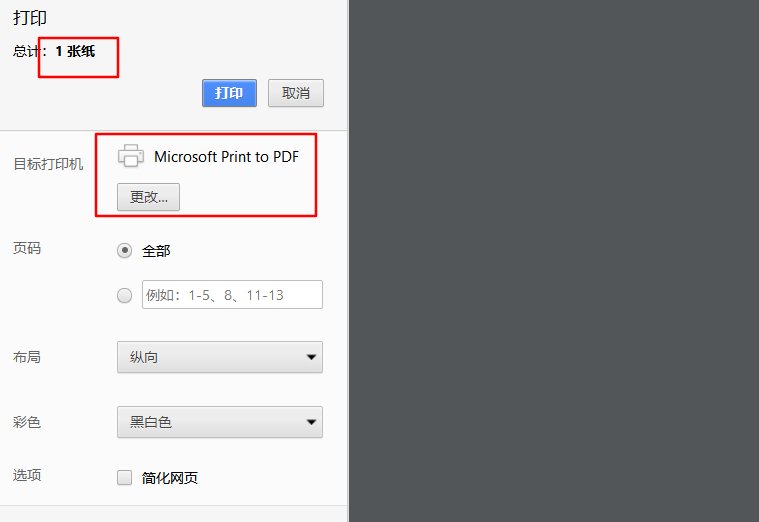
Task: Click the Microsoft Print to PDF printer name
Action: [x=226, y=156]
